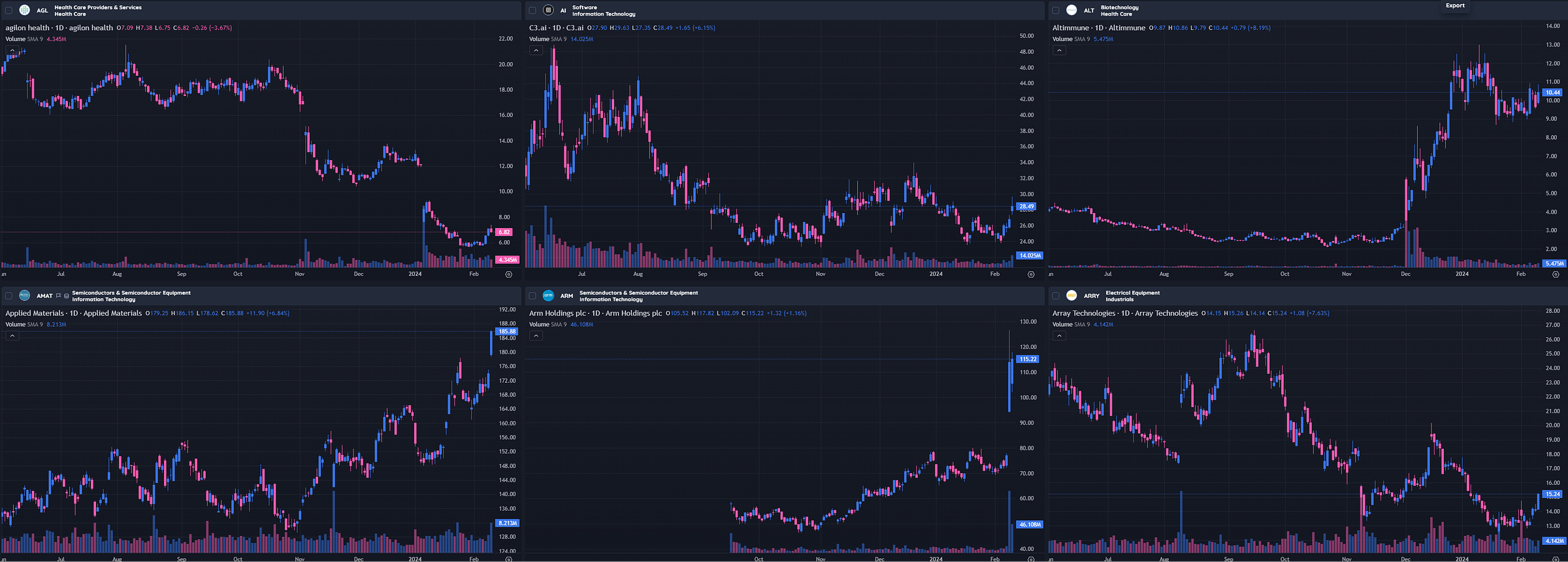Collapse the legend on Applied Materials chart

point(12,336)
